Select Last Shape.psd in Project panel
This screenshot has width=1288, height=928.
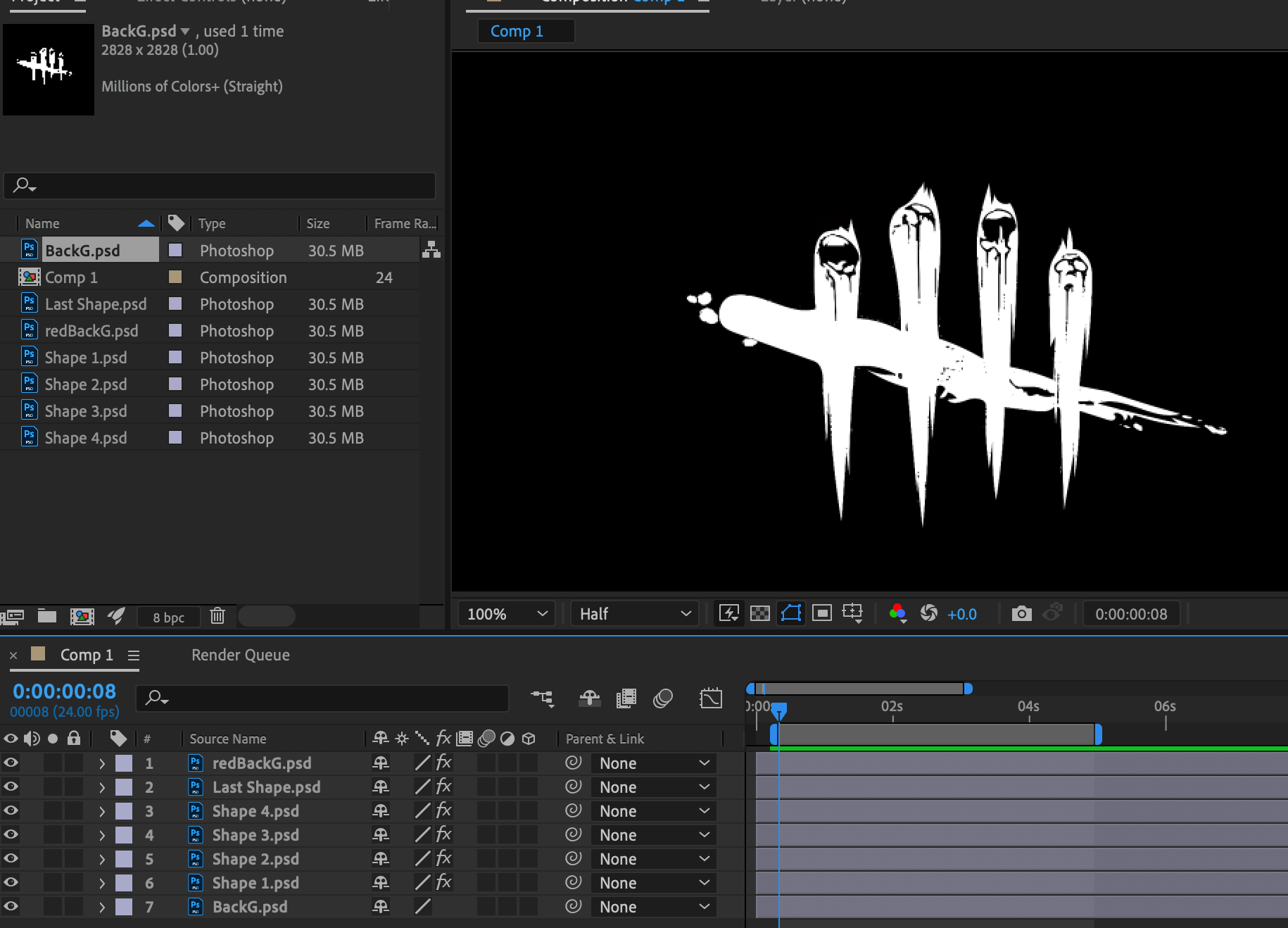pos(96,304)
